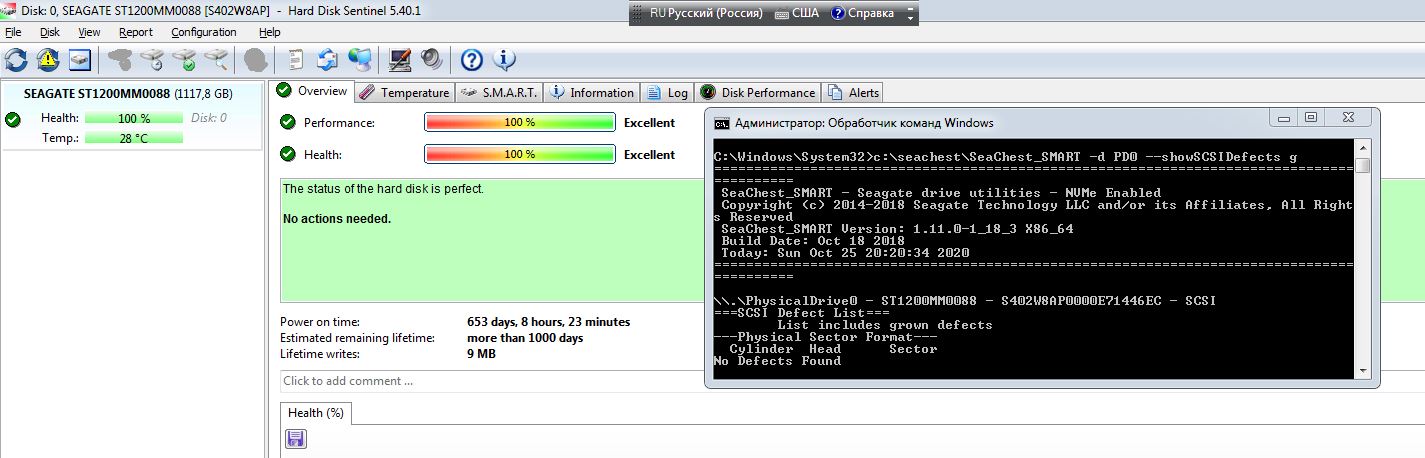
Task: Open the Information tab
Action: click(x=591, y=92)
